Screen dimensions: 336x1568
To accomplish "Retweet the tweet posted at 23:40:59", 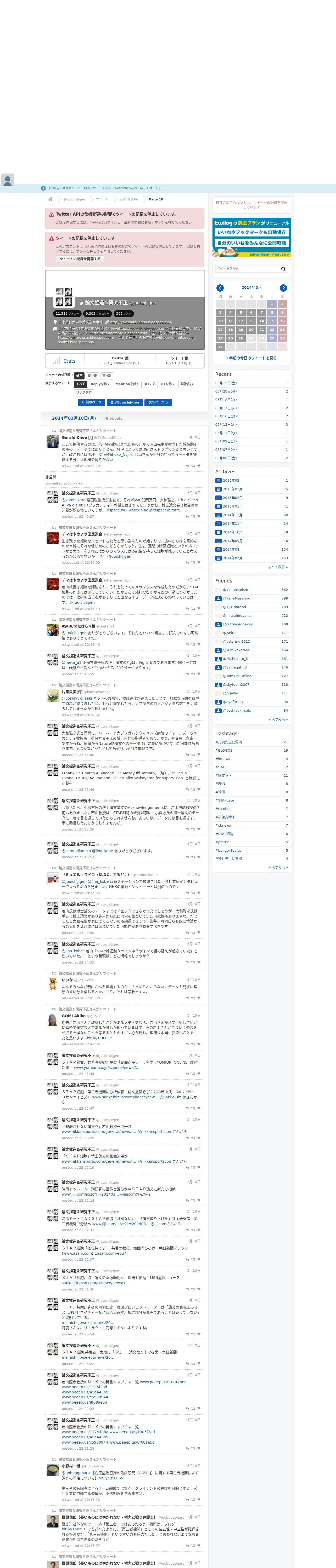I will click(x=193, y=674).
